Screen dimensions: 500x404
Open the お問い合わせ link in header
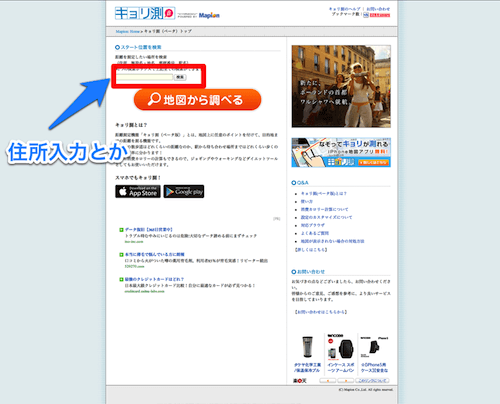378,9
